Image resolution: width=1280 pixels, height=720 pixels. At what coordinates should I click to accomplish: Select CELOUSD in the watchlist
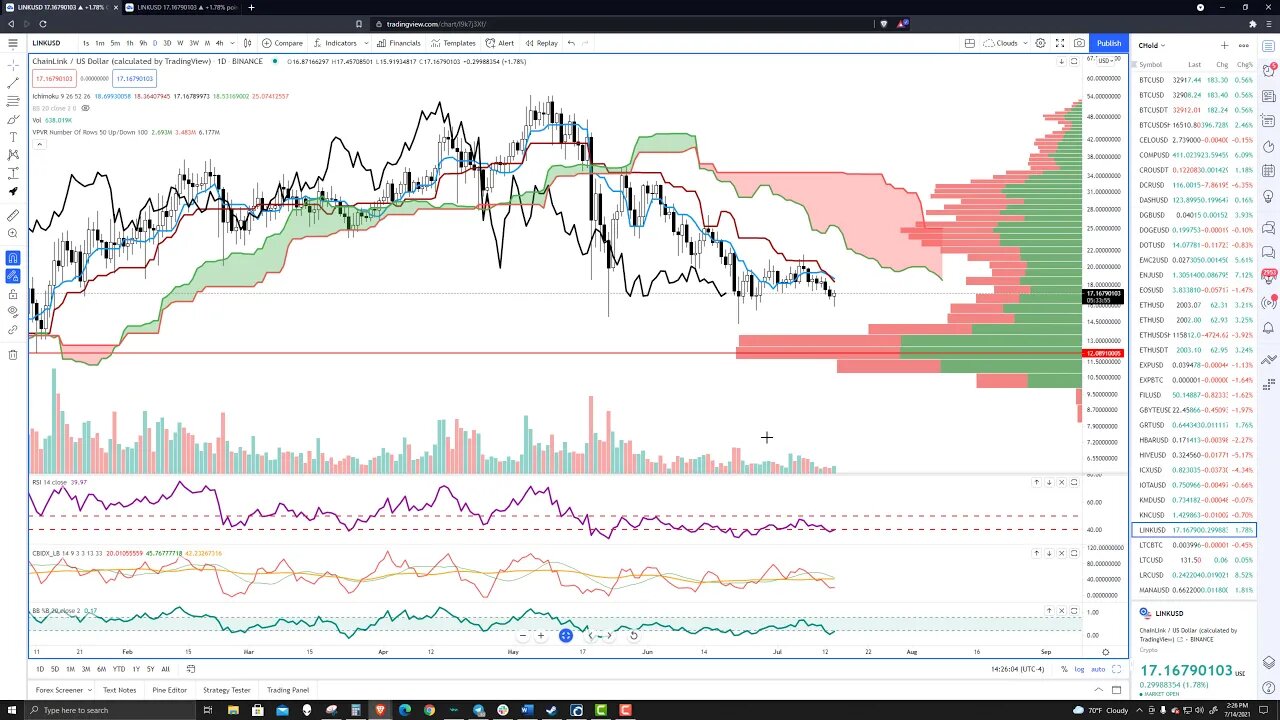[1194, 140]
